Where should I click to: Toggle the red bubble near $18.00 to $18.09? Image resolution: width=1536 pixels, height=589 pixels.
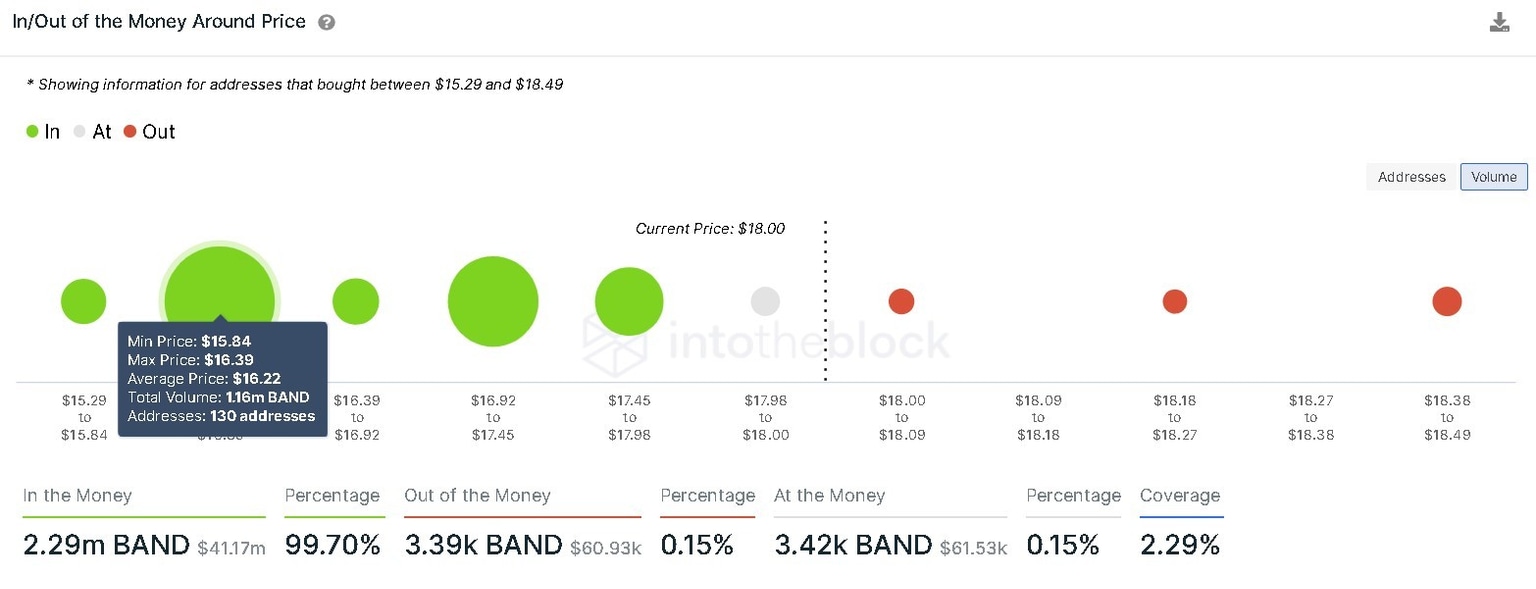click(902, 301)
